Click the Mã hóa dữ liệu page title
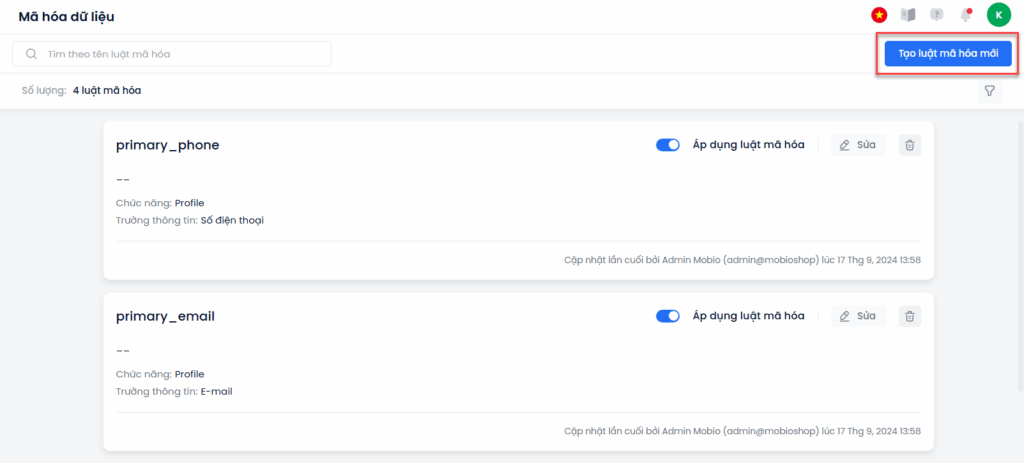 click(x=67, y=17)
